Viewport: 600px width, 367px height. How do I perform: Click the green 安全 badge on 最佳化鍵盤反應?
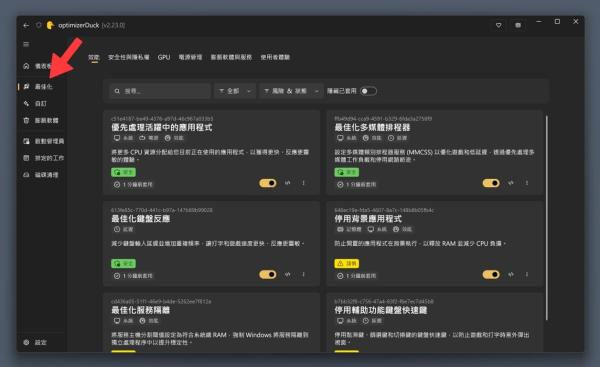tap(123, 263)
